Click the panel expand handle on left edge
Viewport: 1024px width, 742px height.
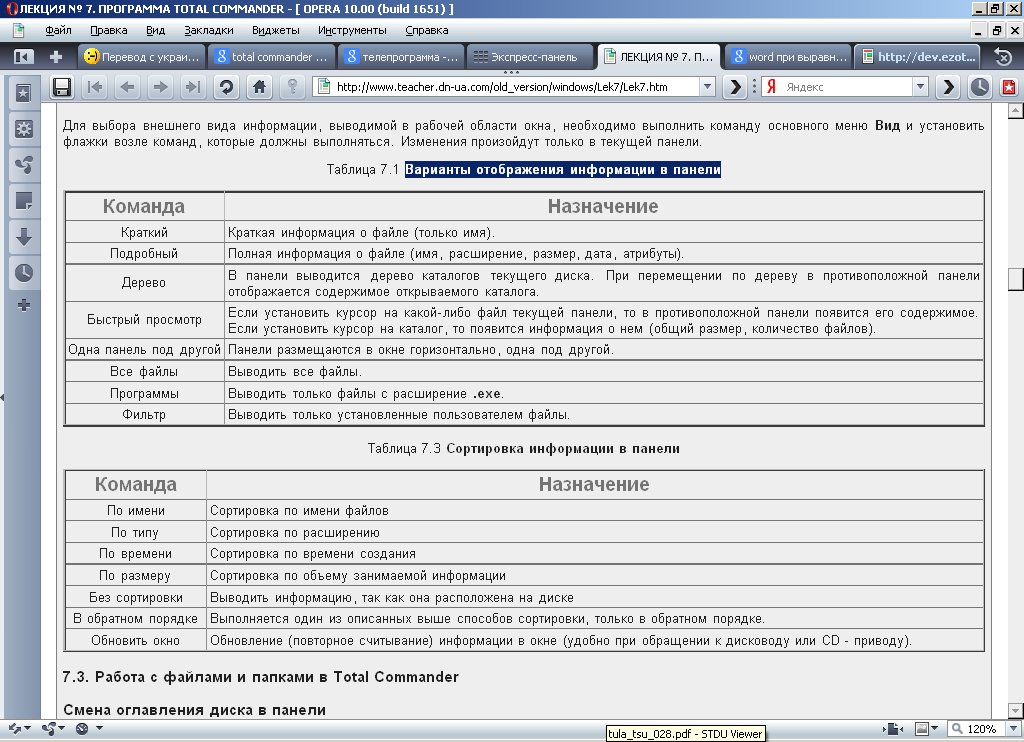2,397
